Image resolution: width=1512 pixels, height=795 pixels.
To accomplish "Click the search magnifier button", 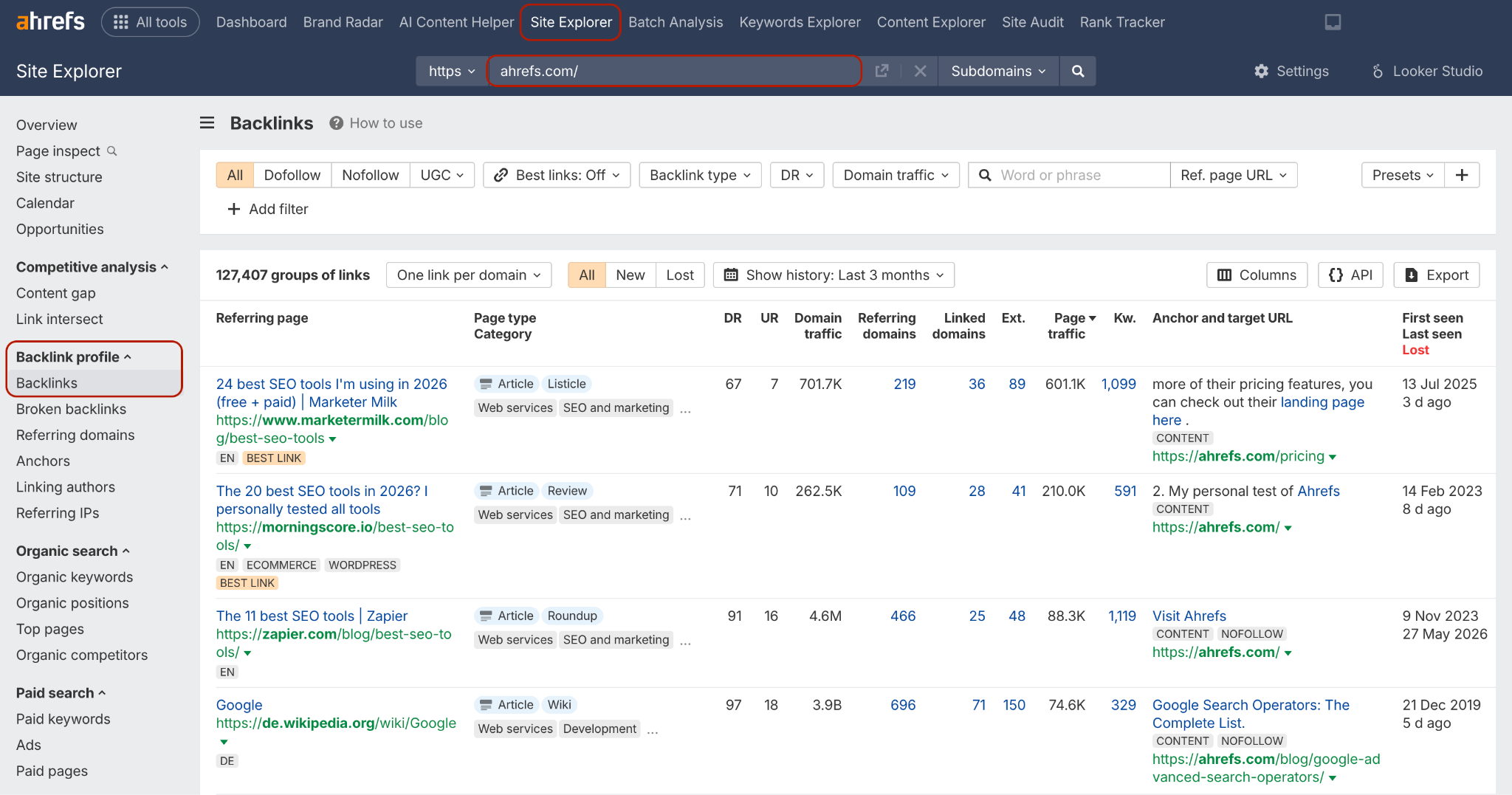I will coord(1078,71).
